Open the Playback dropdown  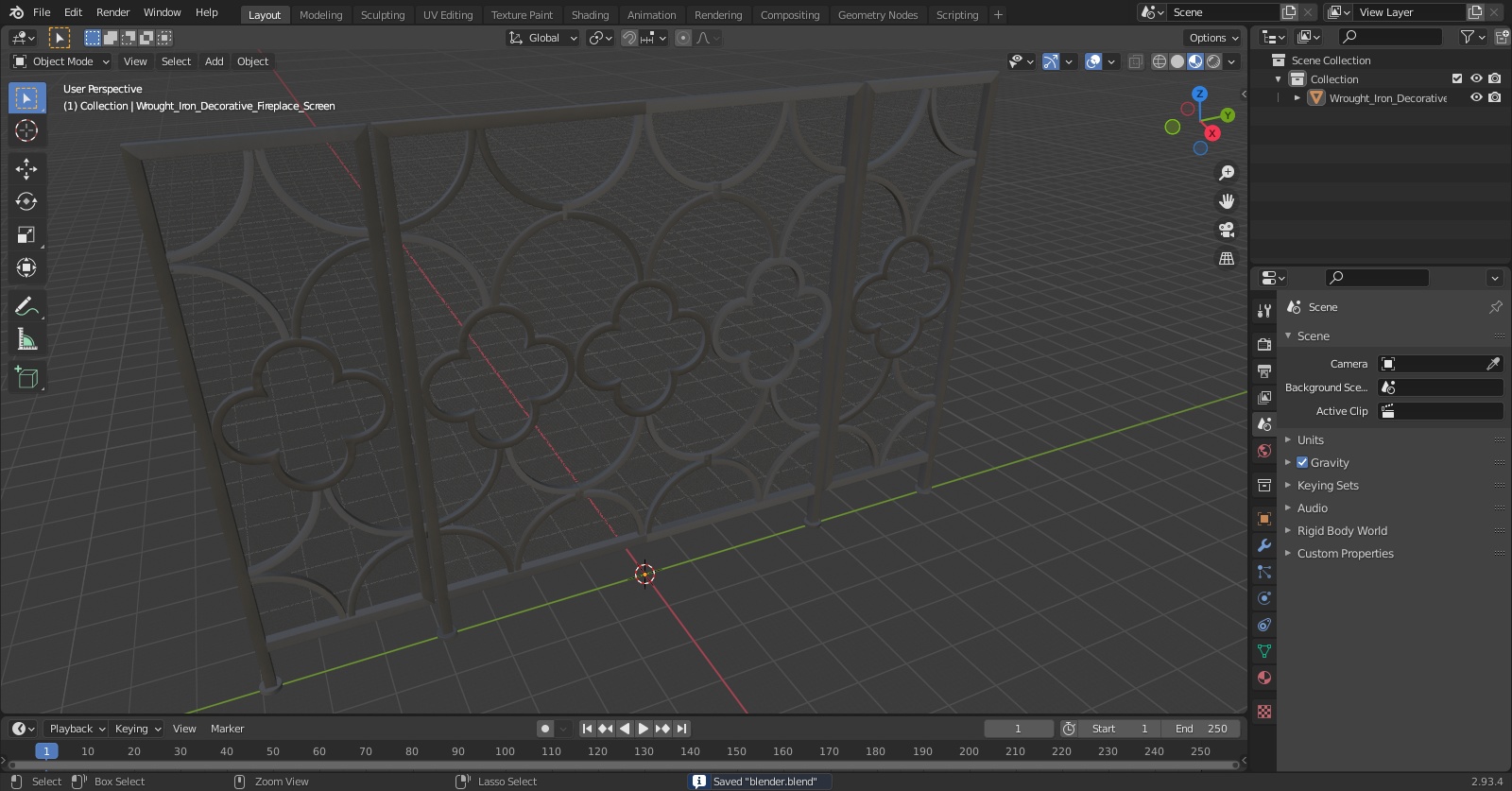click(x=77, y=729)
